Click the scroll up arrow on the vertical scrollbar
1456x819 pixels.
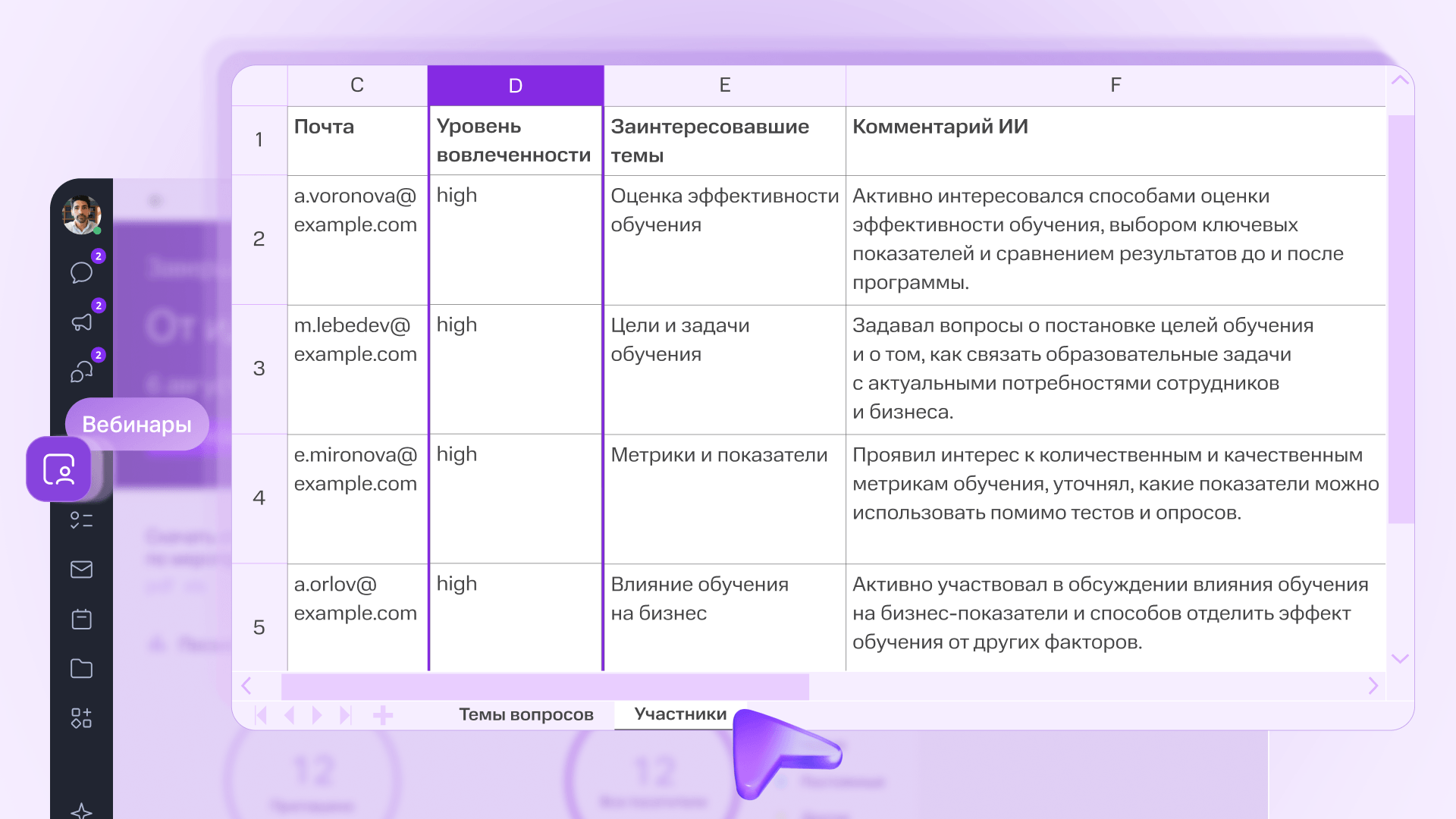1401,80
